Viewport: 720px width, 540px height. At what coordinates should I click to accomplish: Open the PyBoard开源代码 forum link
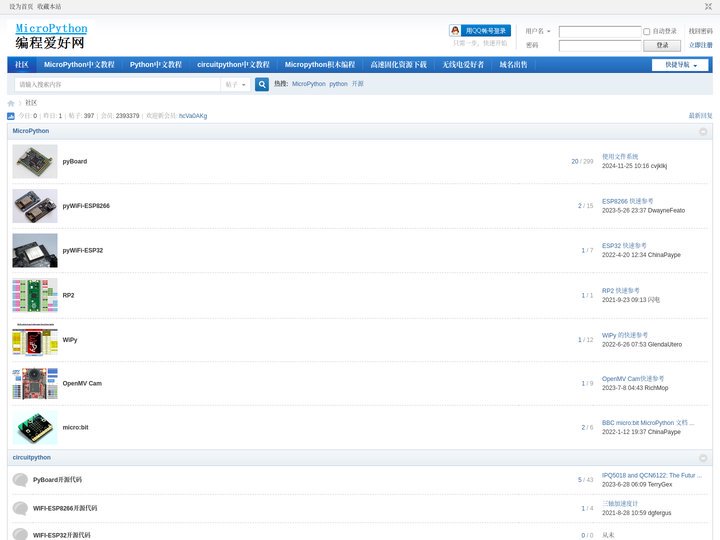click(57, 480)
